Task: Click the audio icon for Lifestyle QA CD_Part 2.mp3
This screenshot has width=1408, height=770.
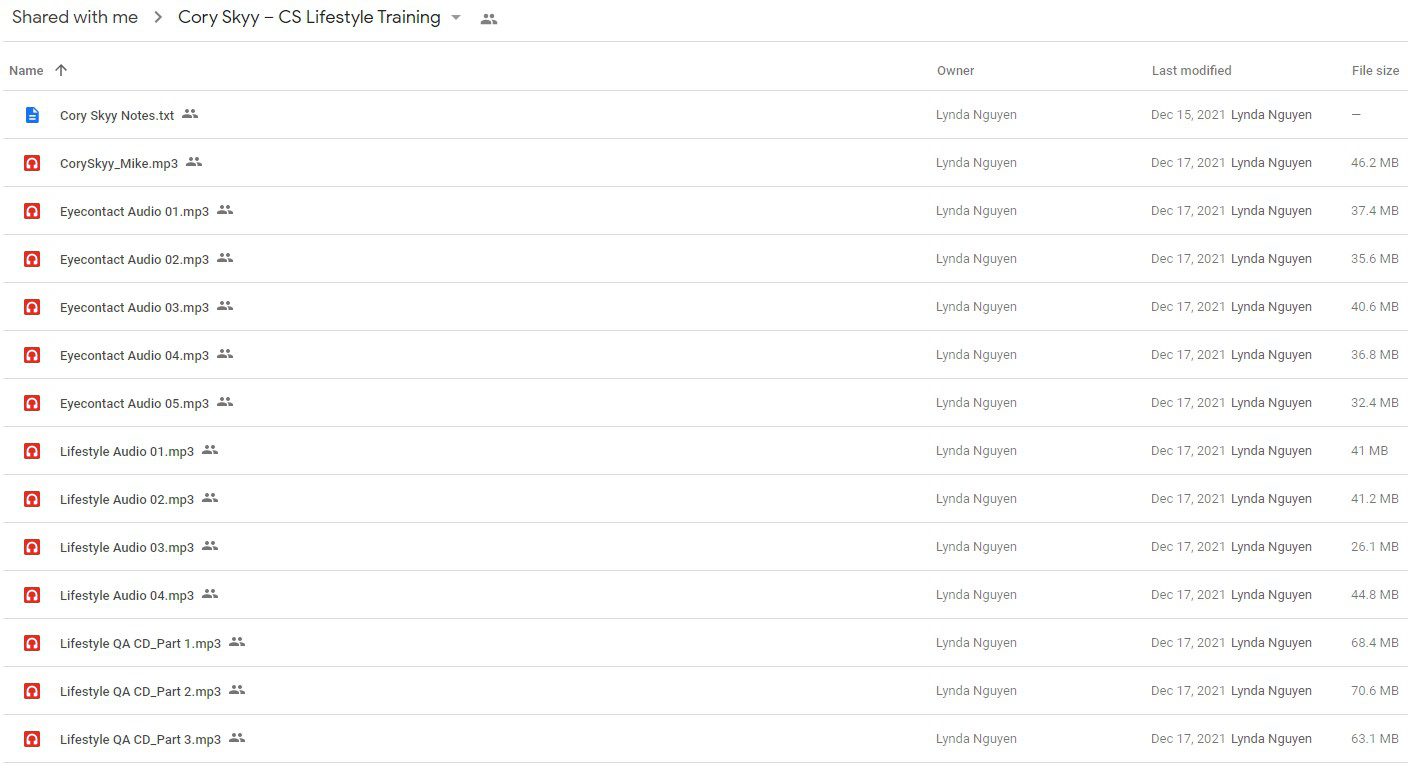Action: [x=32, y=691]
